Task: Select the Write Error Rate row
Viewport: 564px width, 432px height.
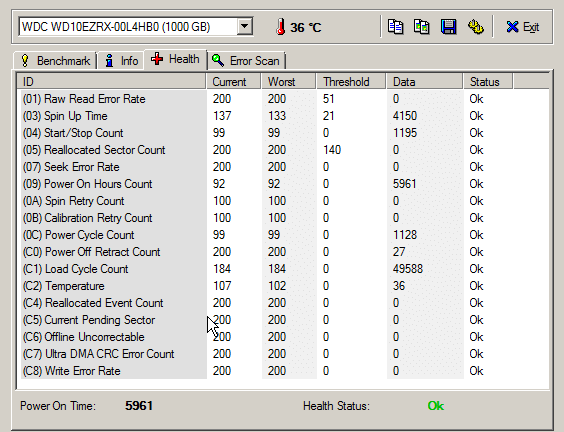Action: tap(284, 371)
